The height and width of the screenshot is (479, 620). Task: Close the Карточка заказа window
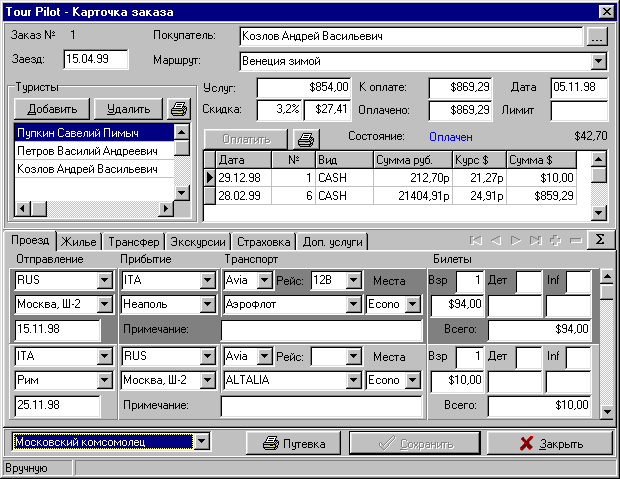click(x=606, y=11)
